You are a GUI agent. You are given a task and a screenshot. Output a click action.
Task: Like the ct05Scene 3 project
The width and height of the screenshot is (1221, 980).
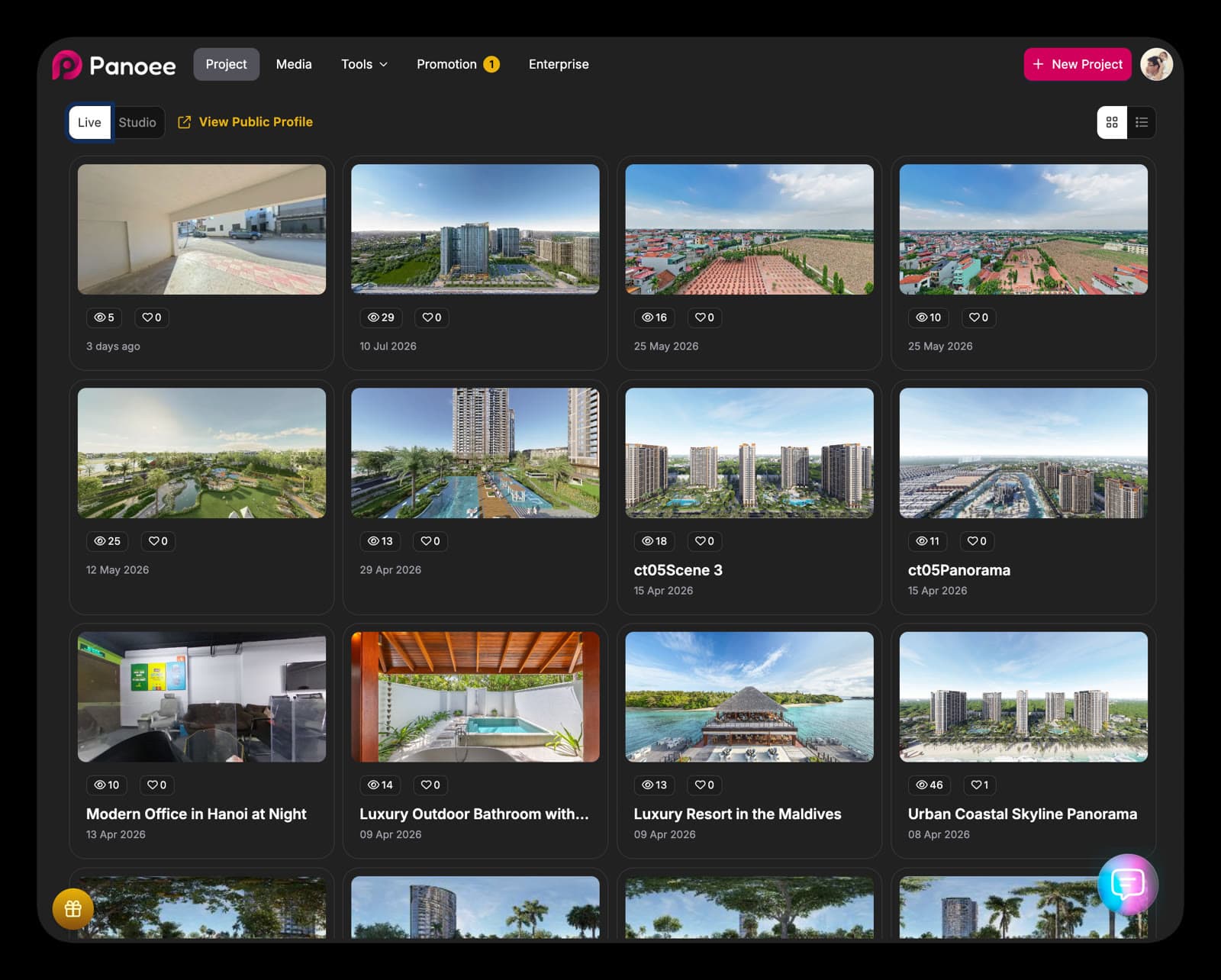(704, 541)
